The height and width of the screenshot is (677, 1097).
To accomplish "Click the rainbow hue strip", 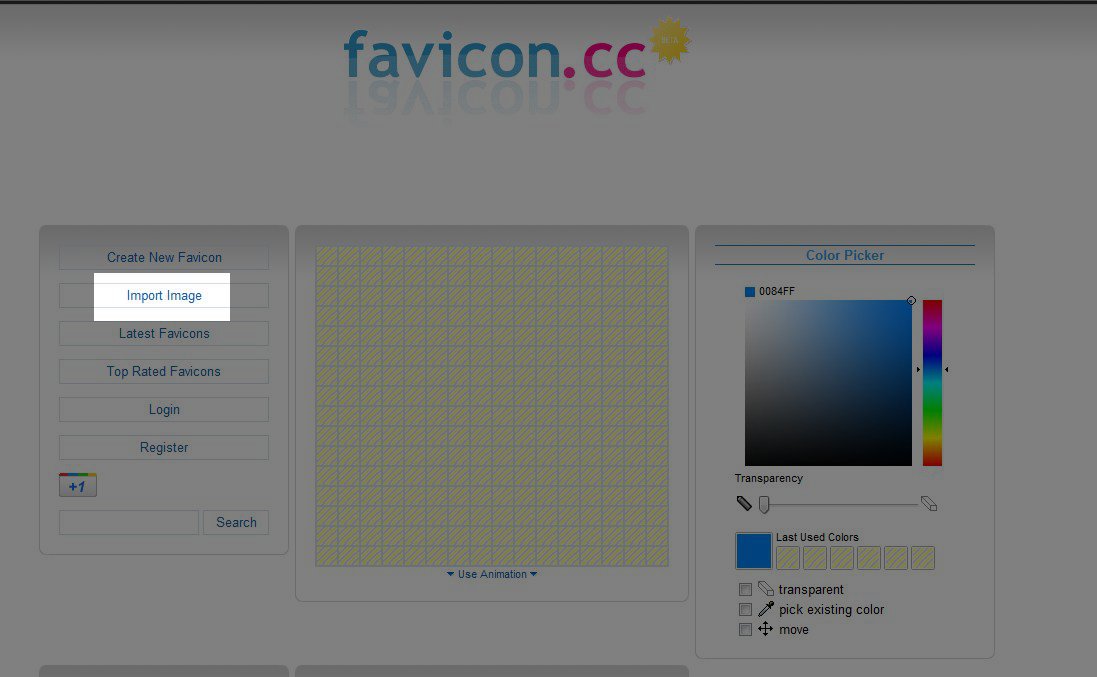I will pos(932,382).
